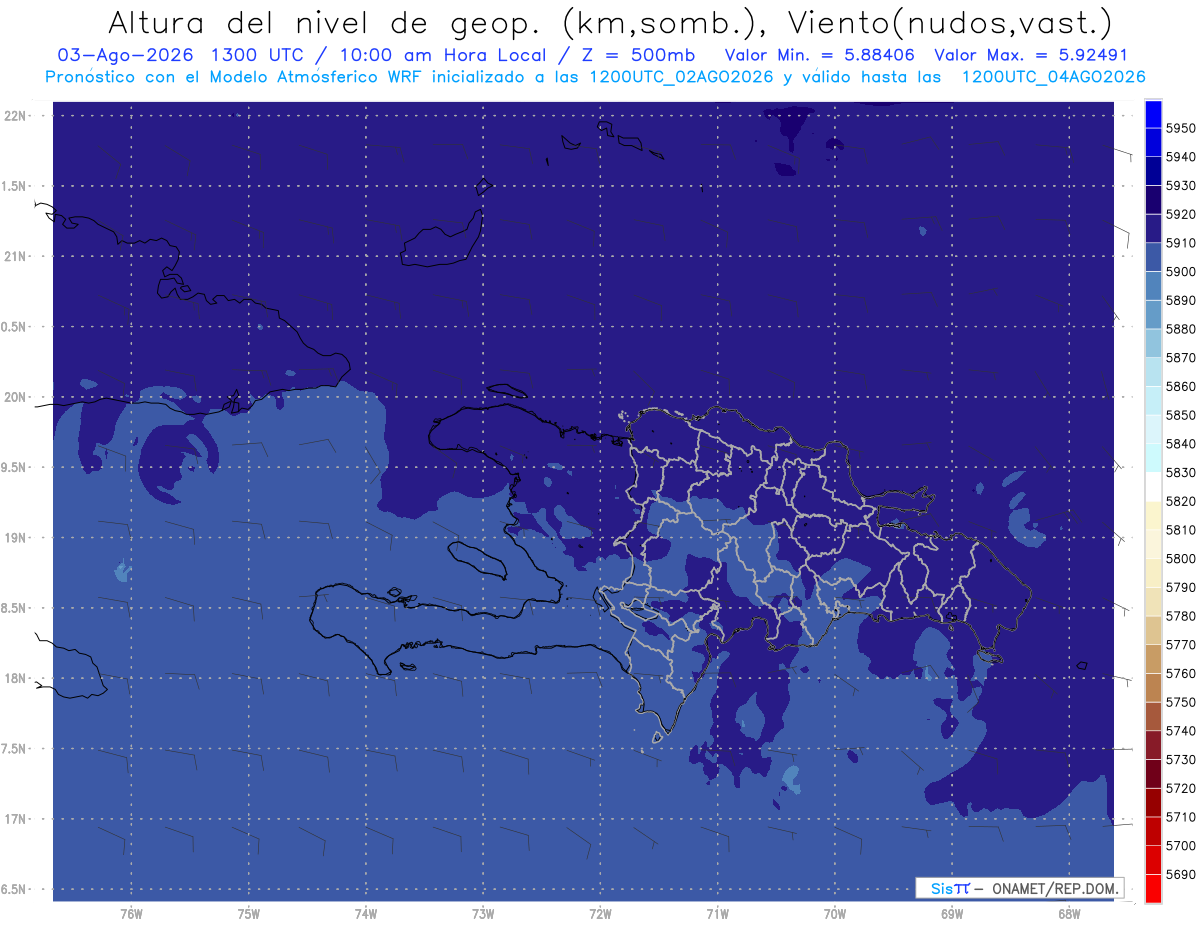Click the '5890' colorbar value
1200x927 pixels.
(x=1180, y=300)
